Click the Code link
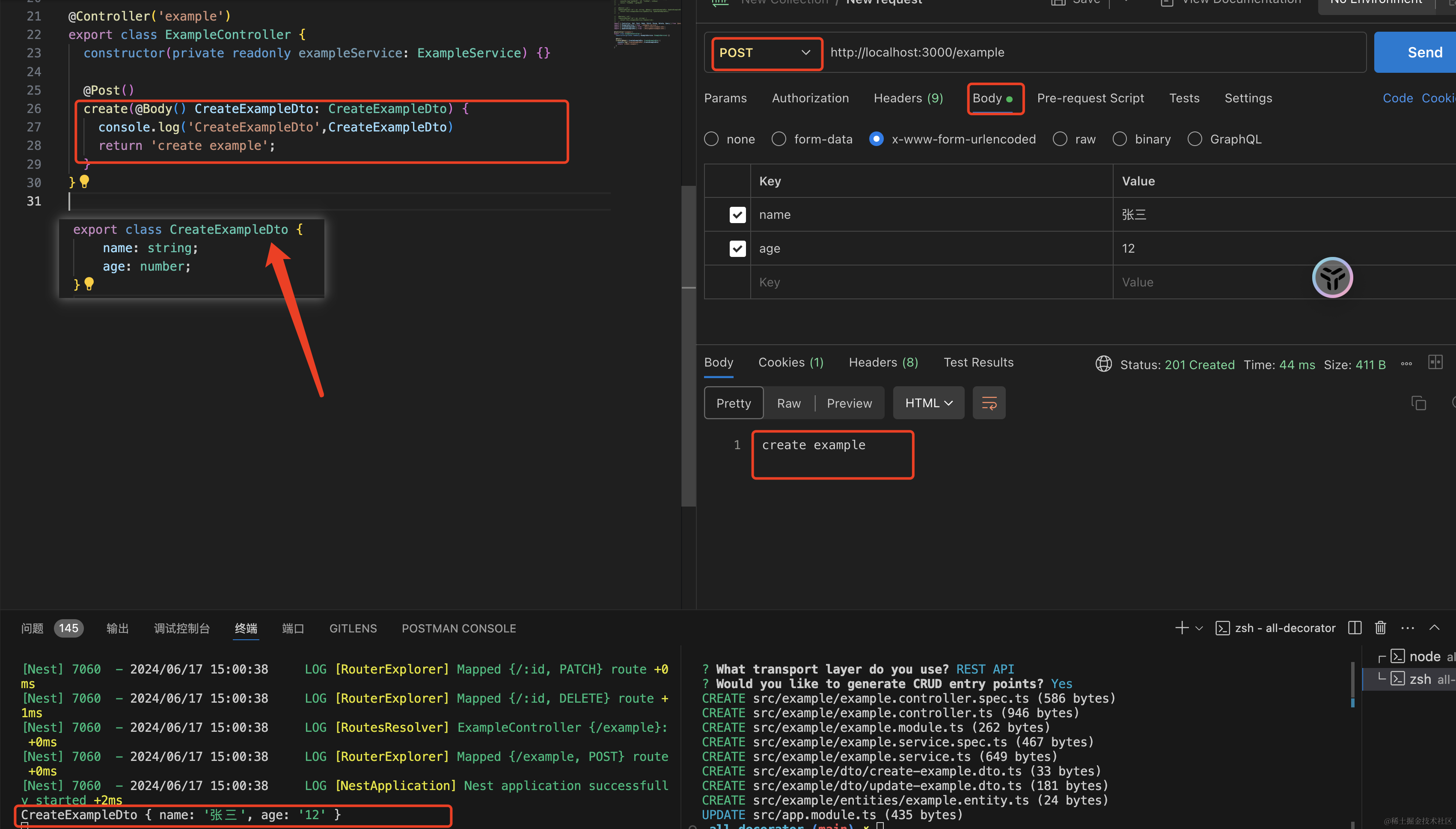Image resolution: width=1456 pixels, height=829 pixels. [x=1397, y=98]
